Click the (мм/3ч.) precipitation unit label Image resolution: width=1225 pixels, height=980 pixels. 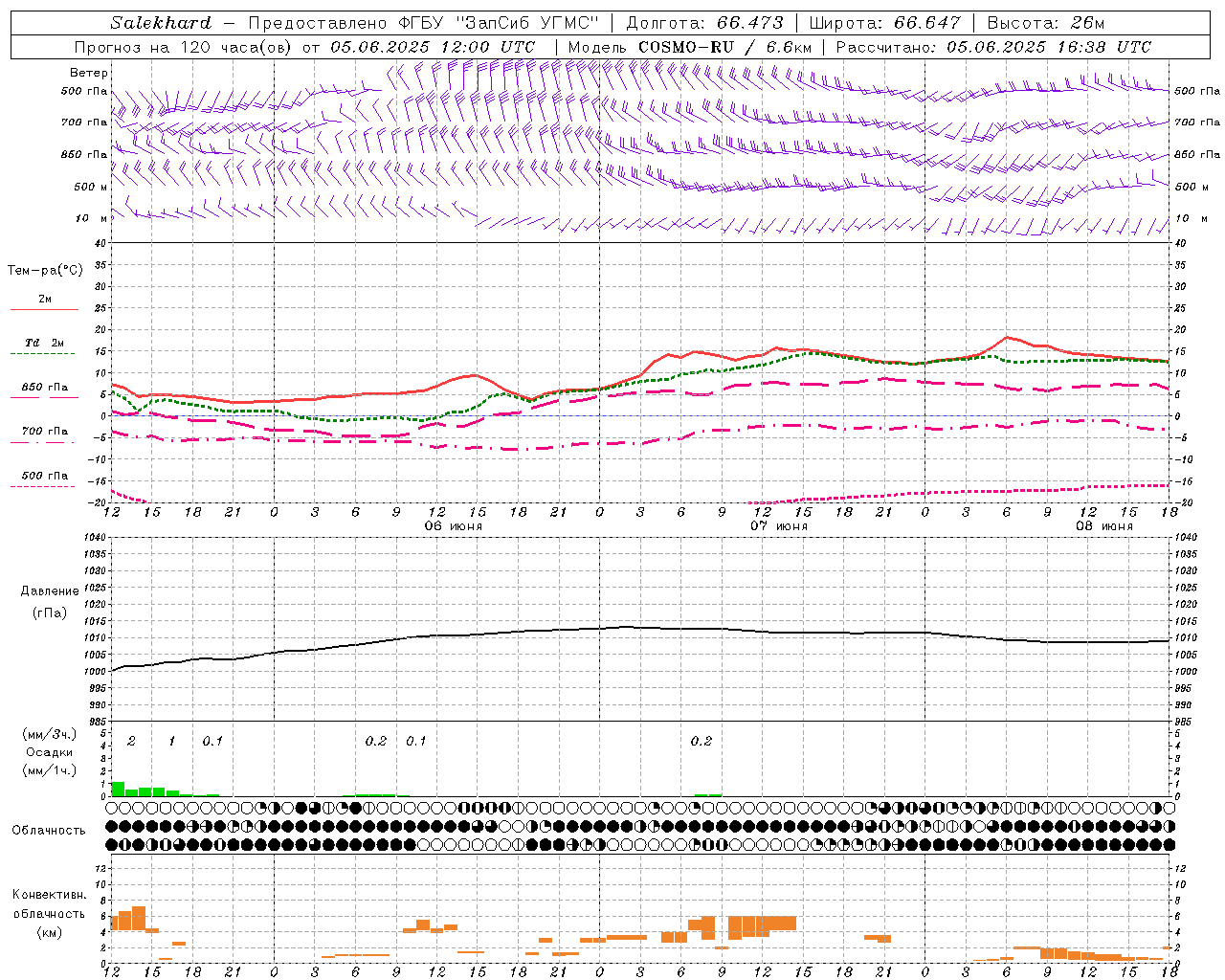point(49,734)
